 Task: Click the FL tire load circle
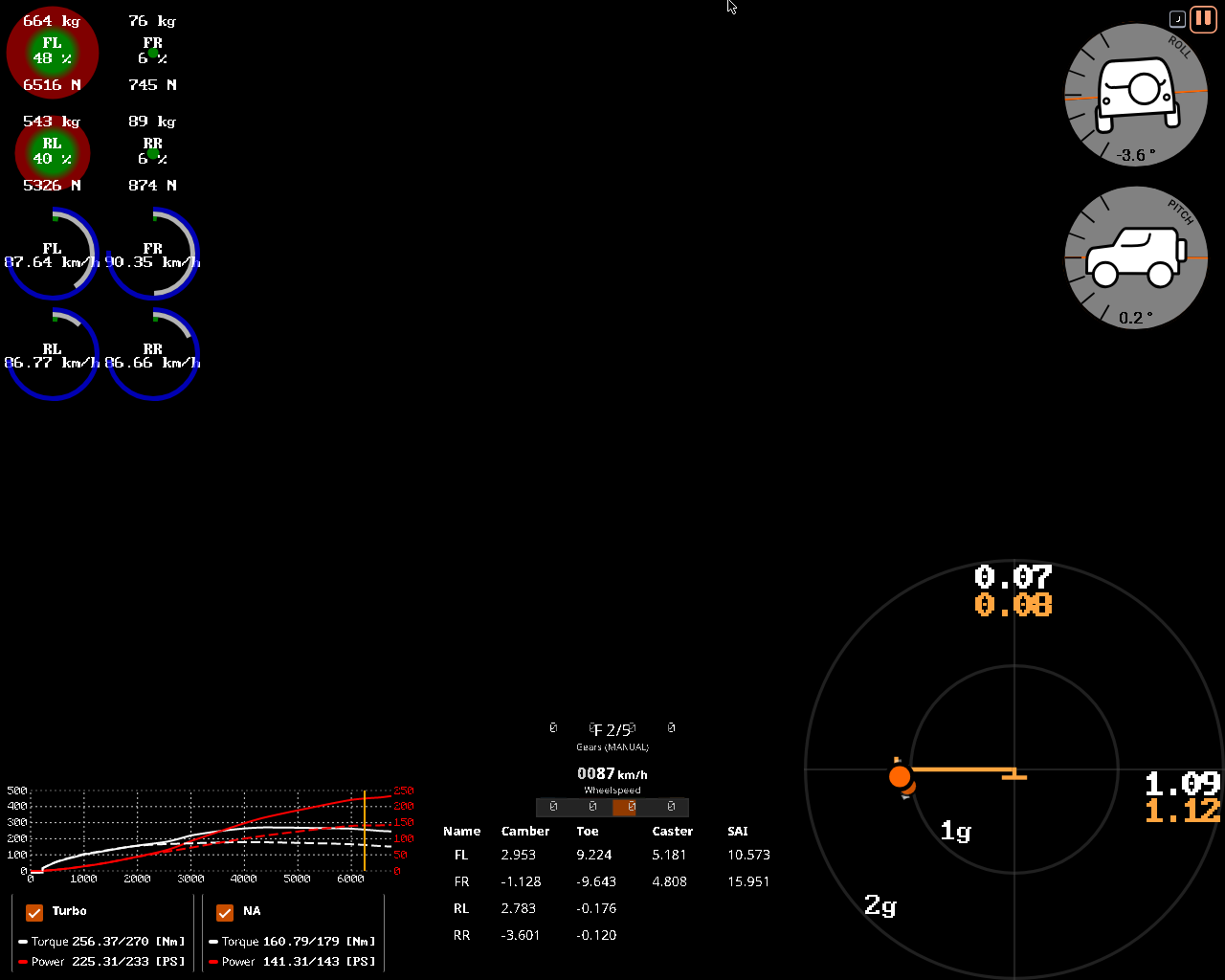point(53,52)
